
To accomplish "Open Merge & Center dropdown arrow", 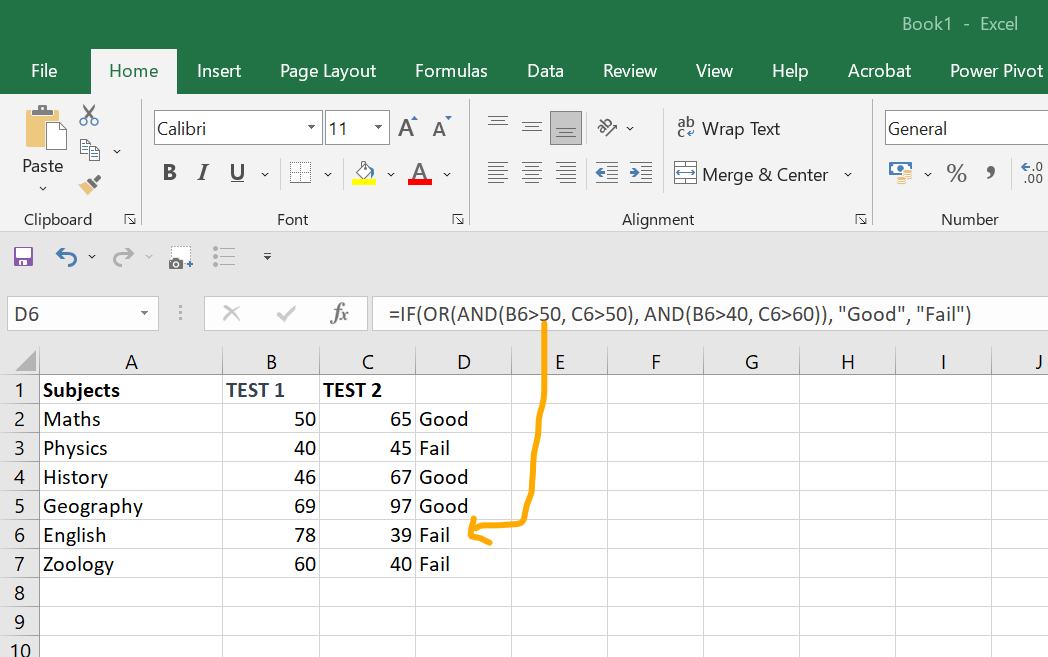I will pyautogui.click(x=848, y=174).
